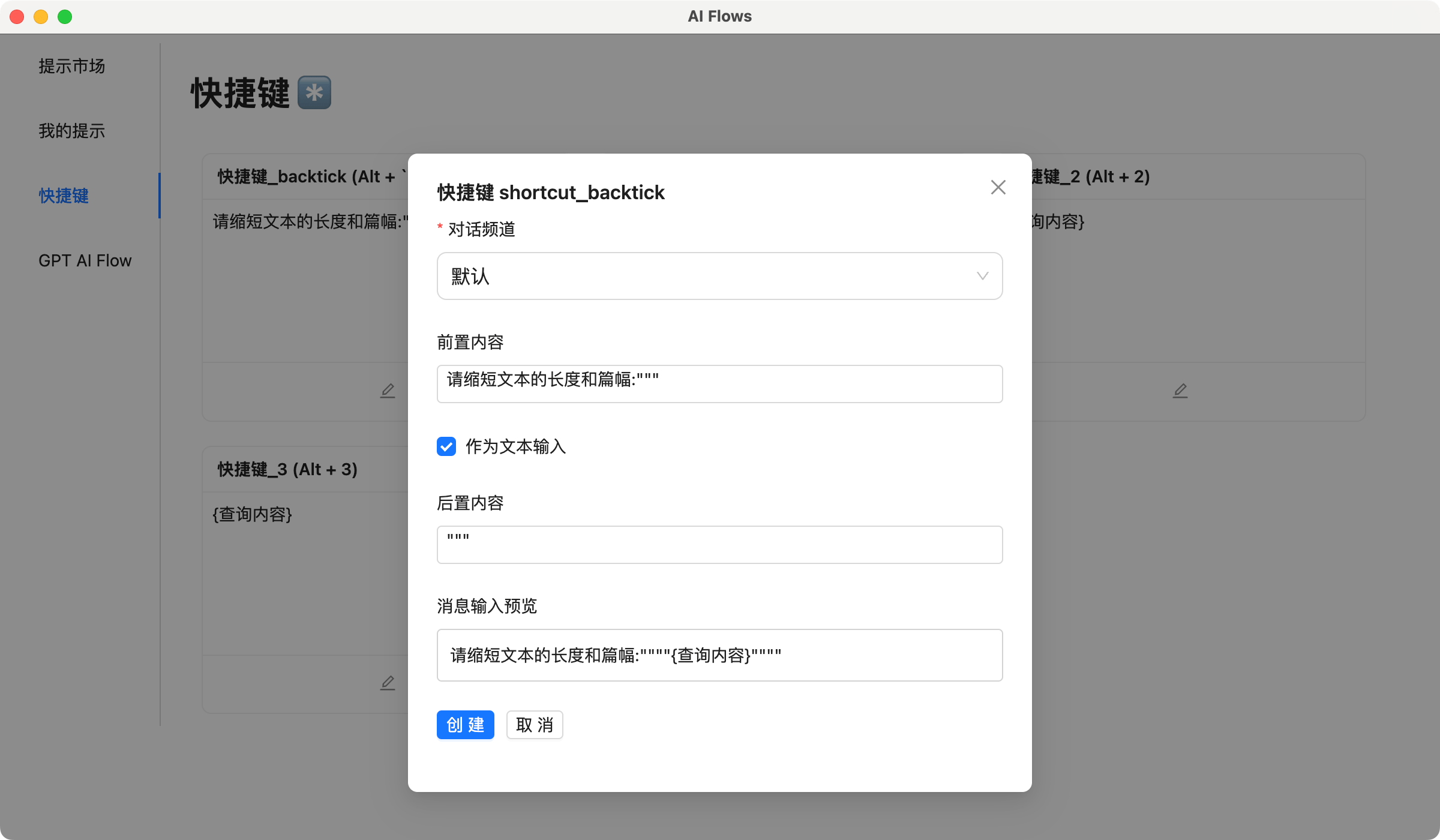Click the asterisk keycap icon beside 快捷键 heading
The height and width of the screenshot is (840, 1440).
click(314, 93)
